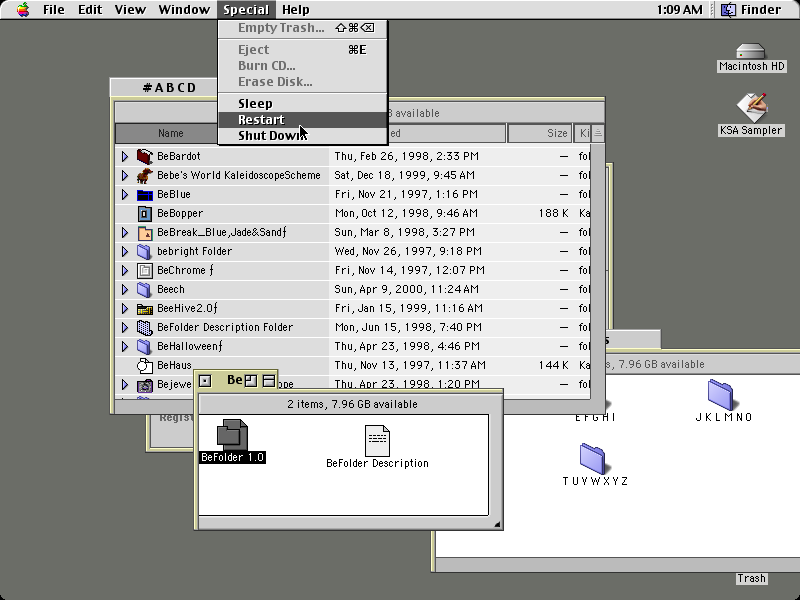Click the sort order button in list header
The height and width of the screenshot is (600, 800).
click(598, 133)
